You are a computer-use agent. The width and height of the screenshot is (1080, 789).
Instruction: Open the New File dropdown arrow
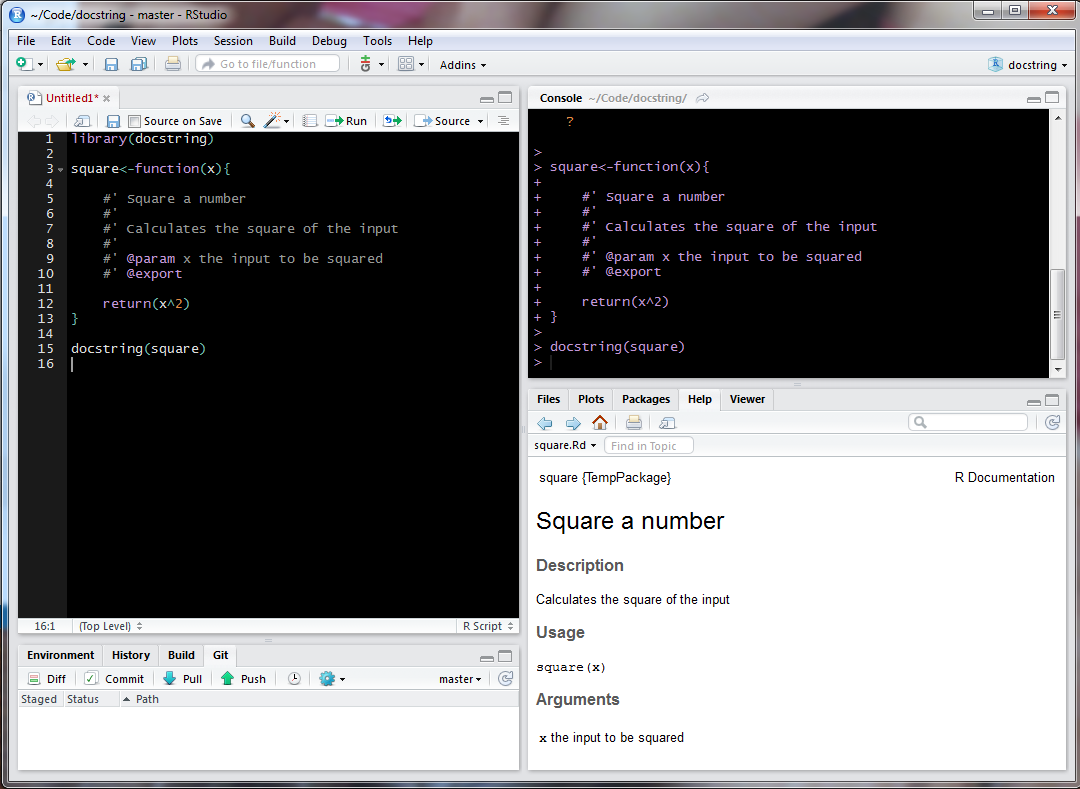point(40,65)
